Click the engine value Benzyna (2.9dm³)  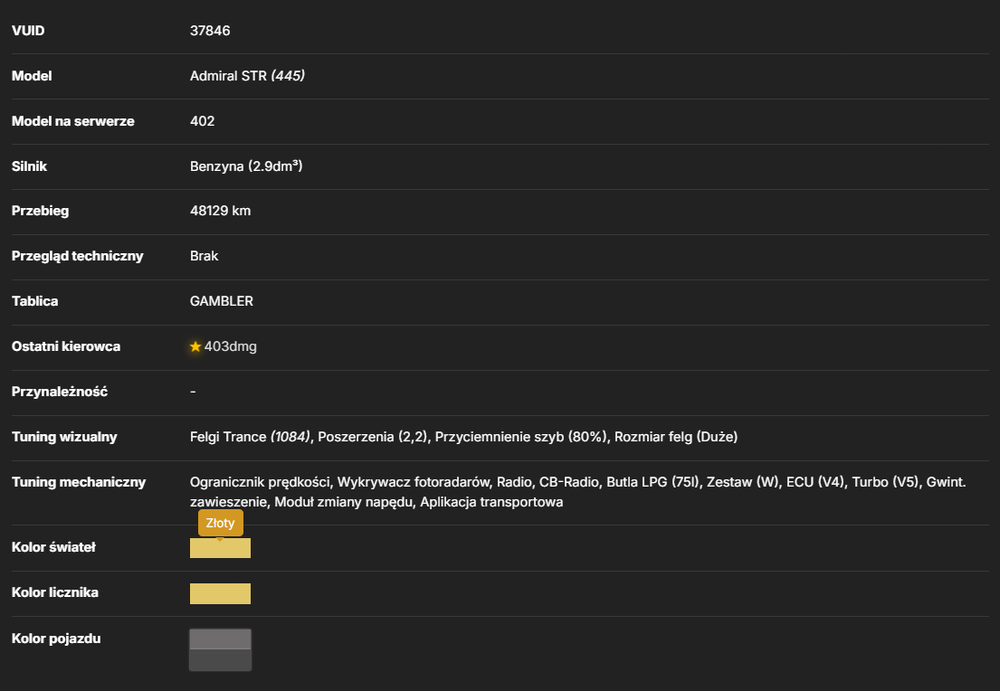pyautogui.click(x=246, y=167)
